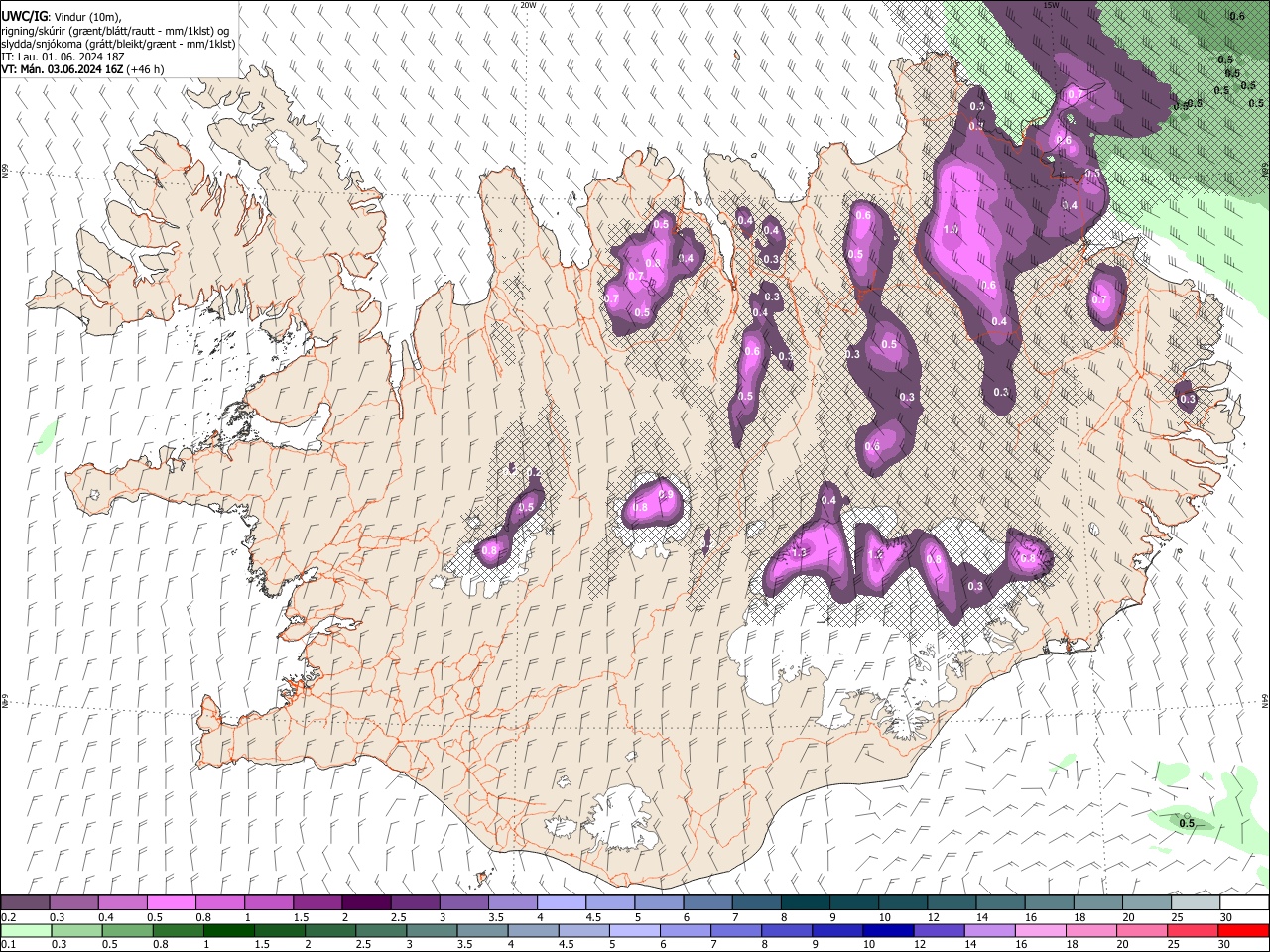Click the light gray 25–30 snow legend swatch
Image resolution: width=1270 pixels, height=952 pixels.
(1196, 903)
